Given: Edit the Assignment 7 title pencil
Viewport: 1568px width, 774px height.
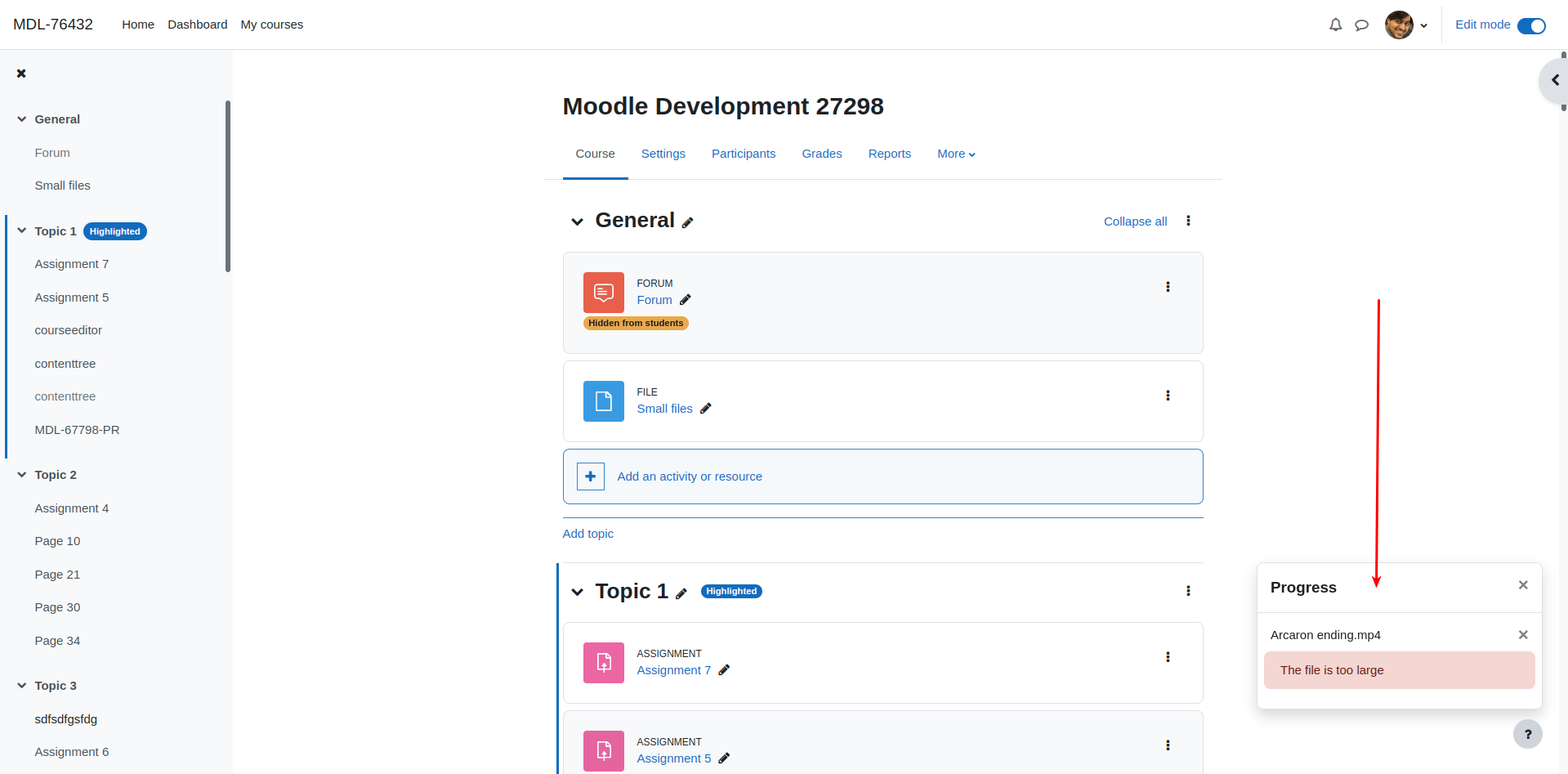Looking at the screenshot, I should (x=724, y=670).
